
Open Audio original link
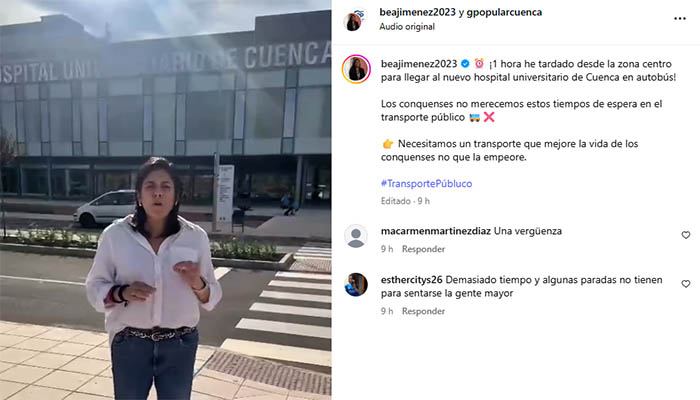click(x=407, y=27)
